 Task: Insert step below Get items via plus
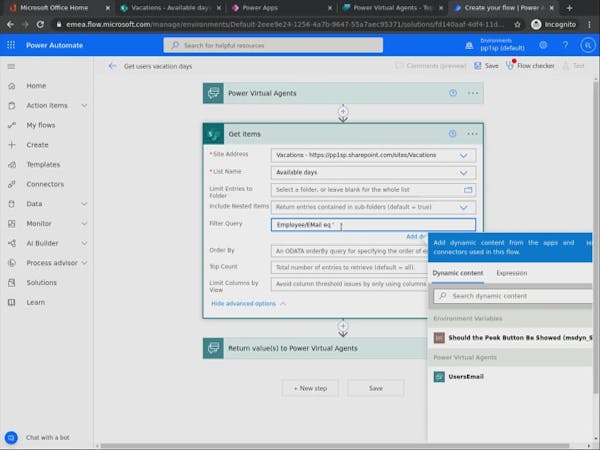(343, 326)
